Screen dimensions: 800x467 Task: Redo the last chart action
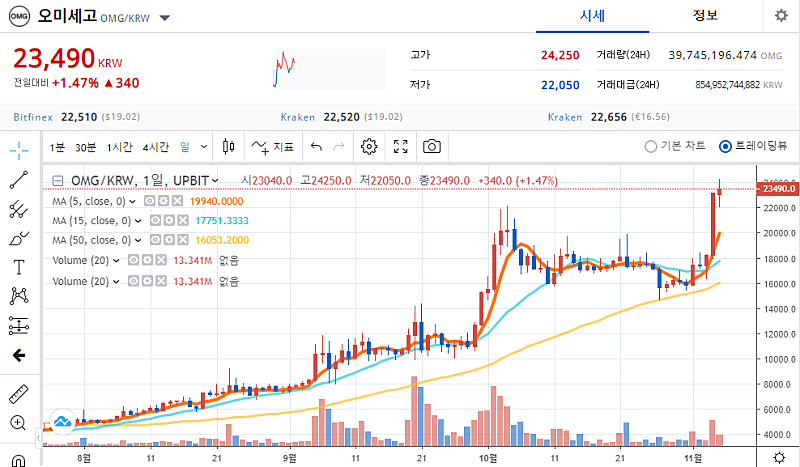coord(338,147)
